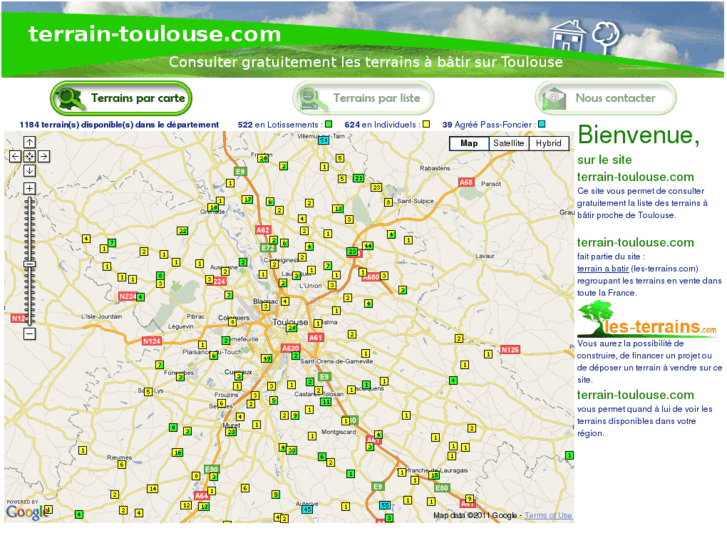Pan the map down with the arrow
The width and height of the screenshot is (727, 545).
29,171
